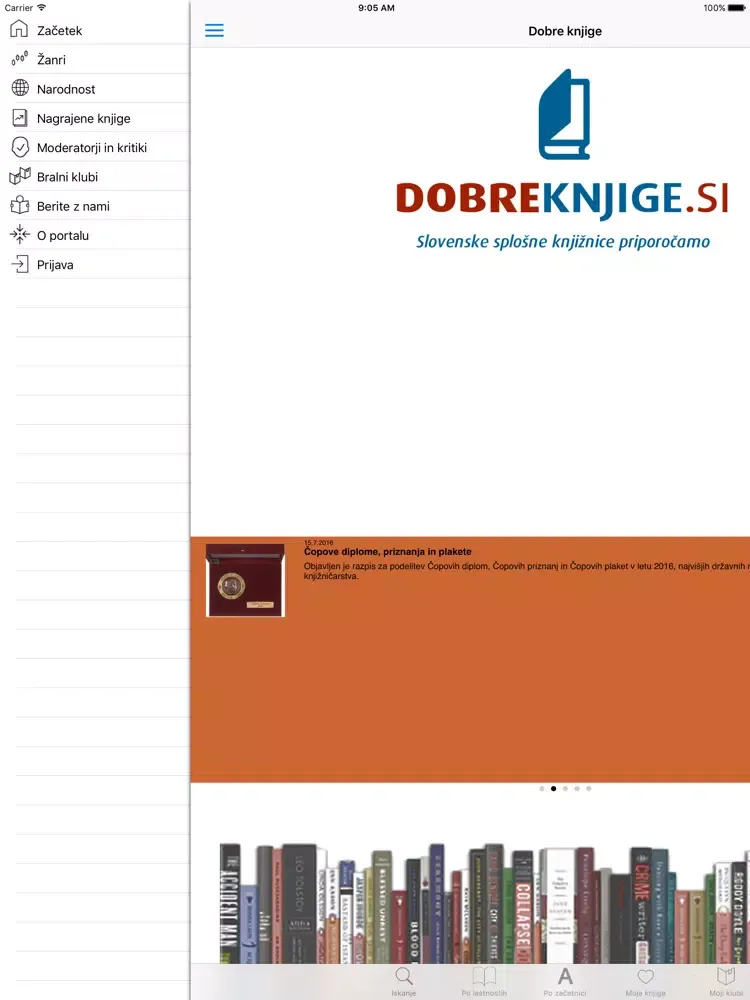750x1000 pixels.
Task: Open the medal plaque thumbnail image
Action: [x=246, y=580]
